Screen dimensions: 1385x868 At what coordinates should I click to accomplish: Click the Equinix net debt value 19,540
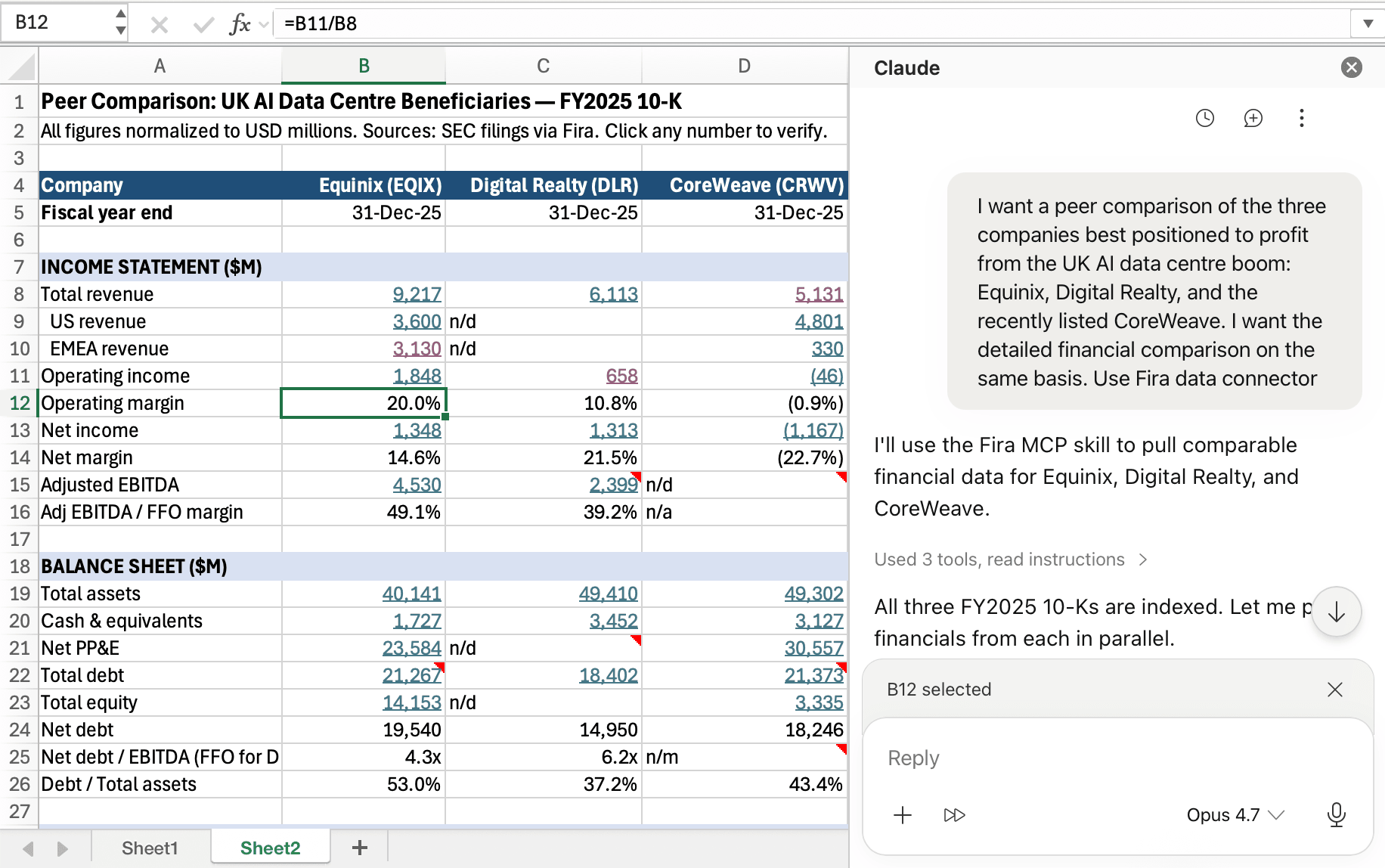pos(364,730)
